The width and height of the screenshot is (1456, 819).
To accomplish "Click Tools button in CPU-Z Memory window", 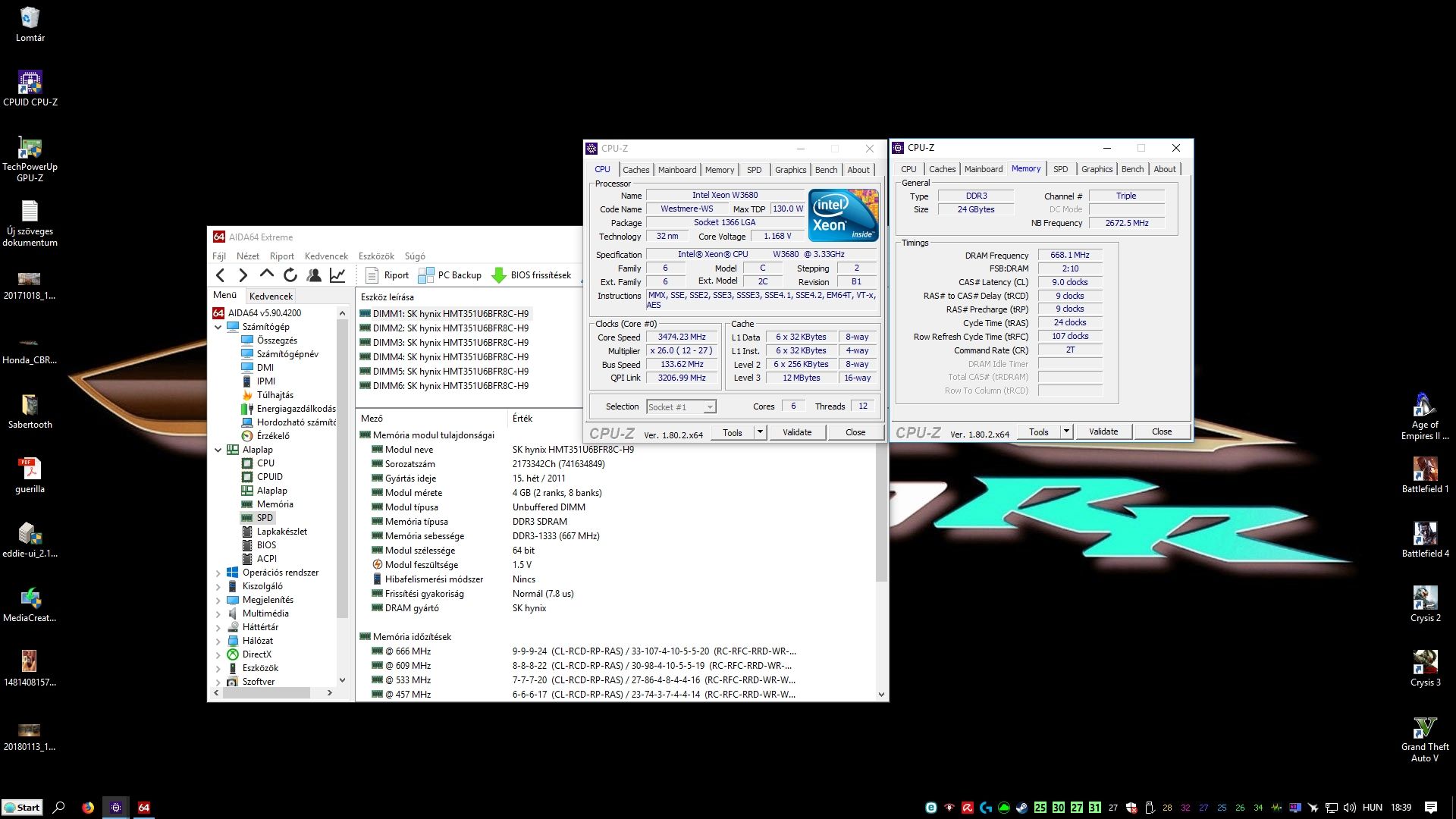I will coord(1039,431).
